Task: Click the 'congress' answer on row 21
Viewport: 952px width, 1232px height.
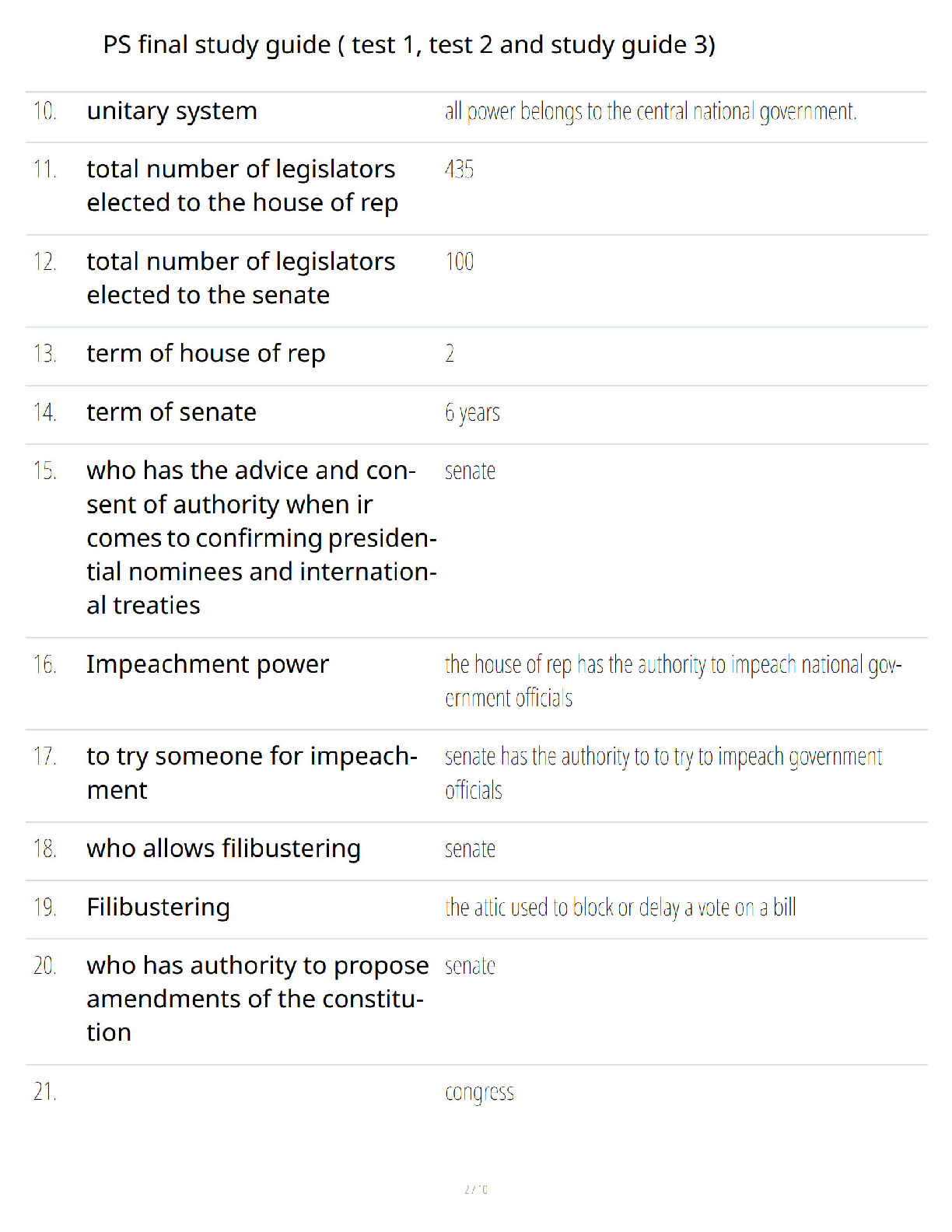Action: coord(480,1093)
